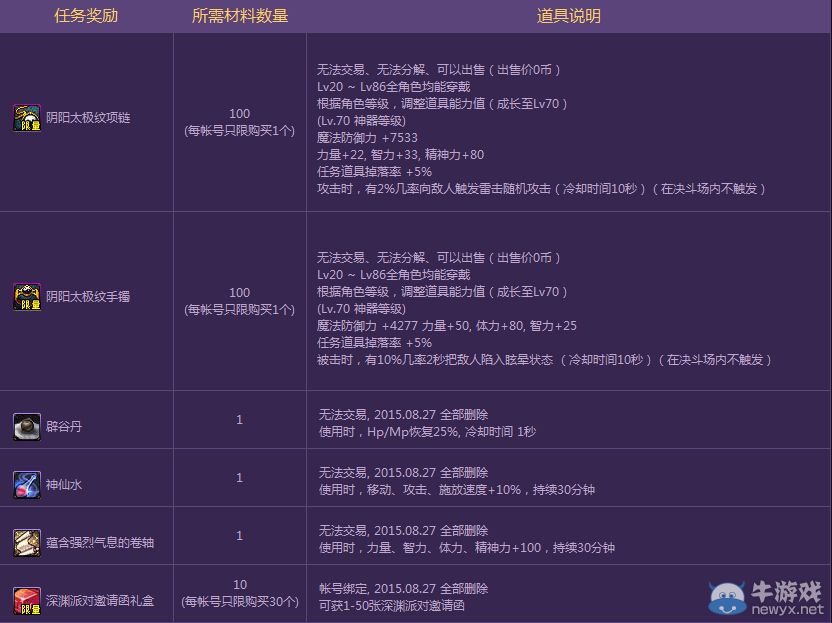
Task: Click the 神仙水 item name label
Action: point(64,485)
